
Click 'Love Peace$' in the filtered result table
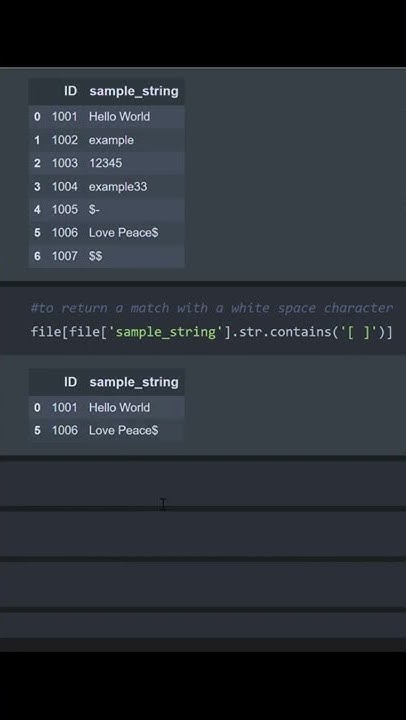(124, 430)
